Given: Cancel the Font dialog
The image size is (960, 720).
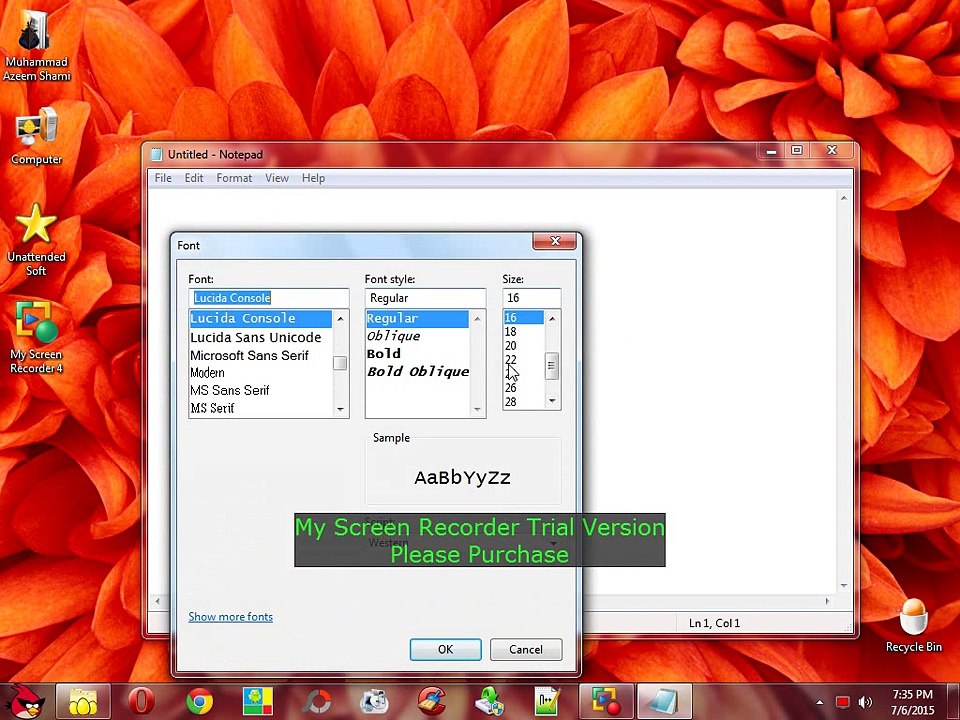Looking at the screenshot, I should (x=526, y=650).
